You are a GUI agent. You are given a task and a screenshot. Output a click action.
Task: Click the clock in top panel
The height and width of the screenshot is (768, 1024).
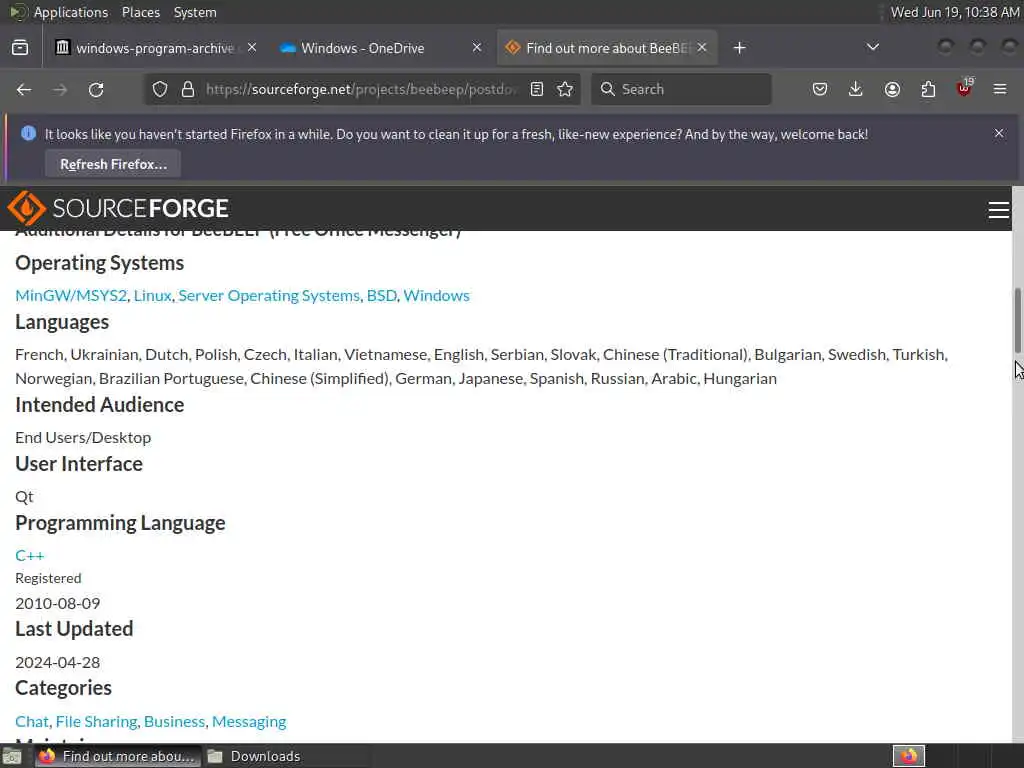[954, 12]
